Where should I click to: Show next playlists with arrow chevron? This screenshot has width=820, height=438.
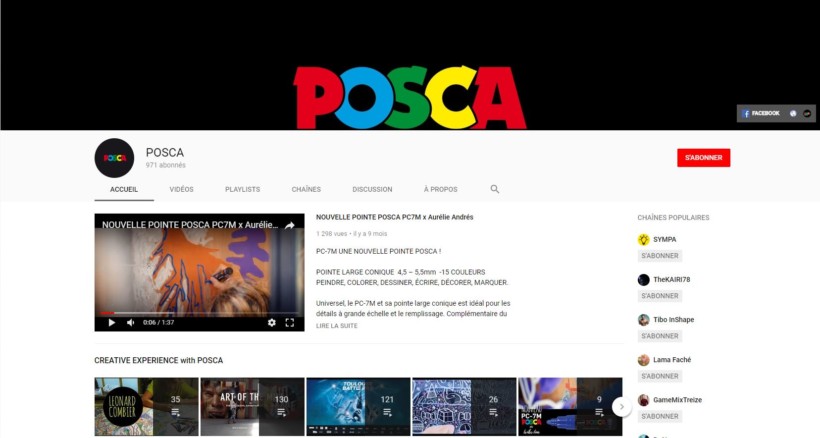621,407
